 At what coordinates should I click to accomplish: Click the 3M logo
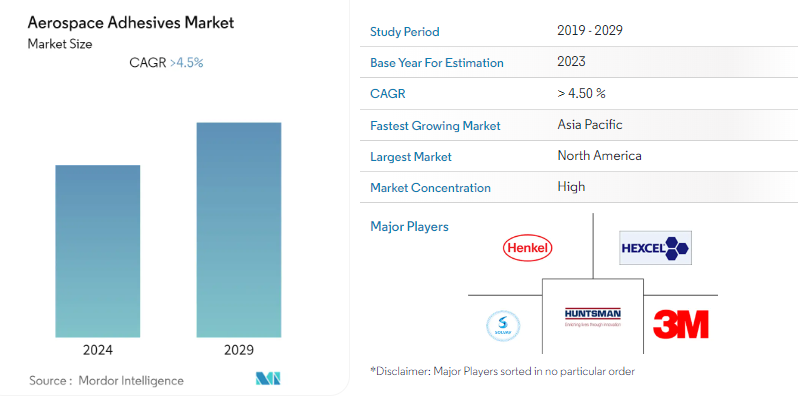click(x=680, y=324)
